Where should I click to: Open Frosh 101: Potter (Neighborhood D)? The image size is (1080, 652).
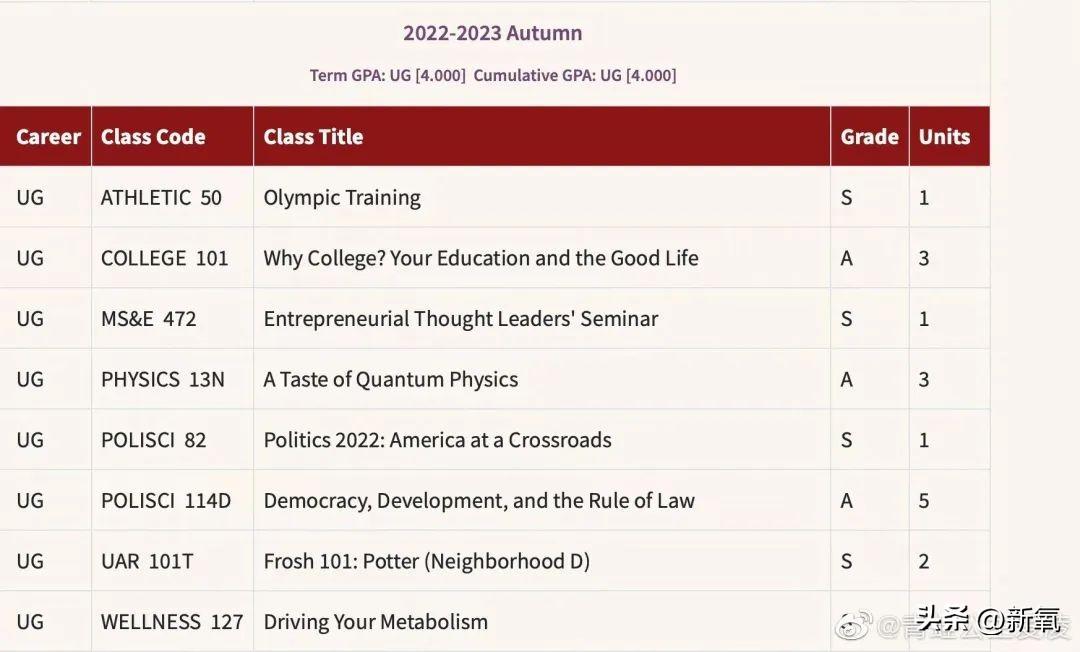point(427,562)
